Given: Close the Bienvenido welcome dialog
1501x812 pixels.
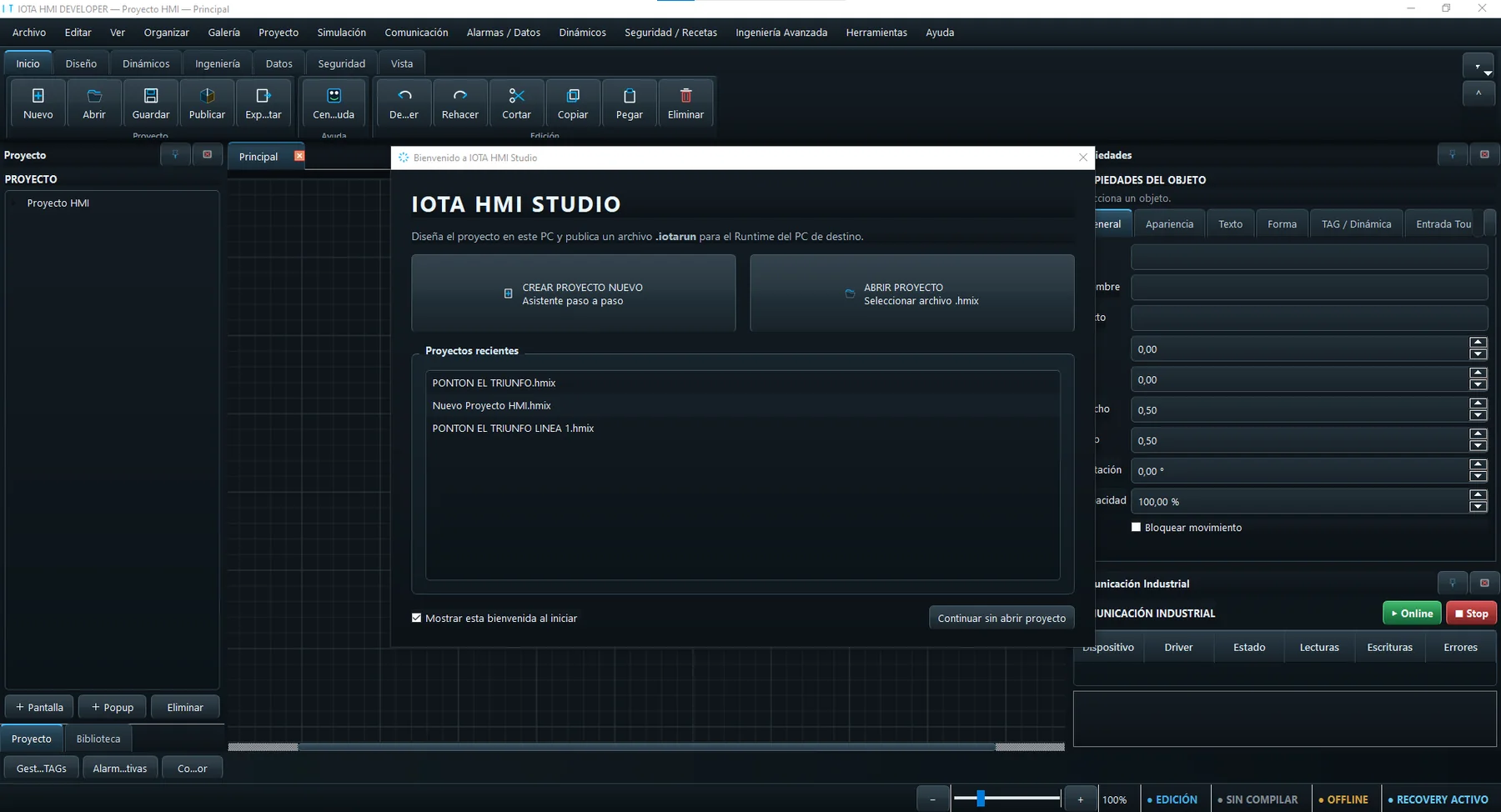Looking at the screenshot, I should [1082, 158].
